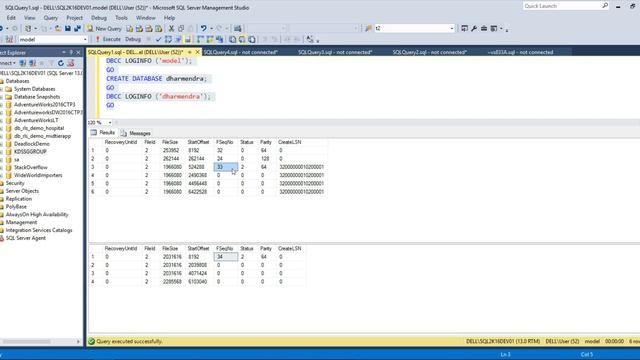Close the Object Explorer panel

(x=78, y=53)
